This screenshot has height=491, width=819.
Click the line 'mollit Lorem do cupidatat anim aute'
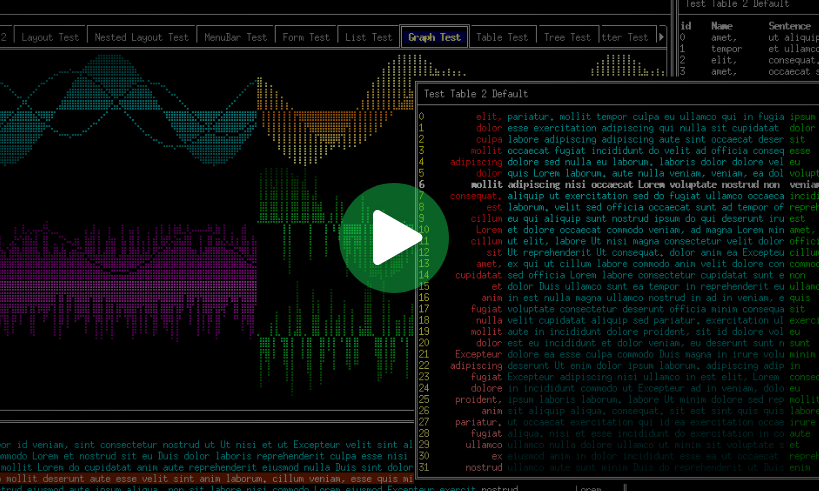[207, 467]
